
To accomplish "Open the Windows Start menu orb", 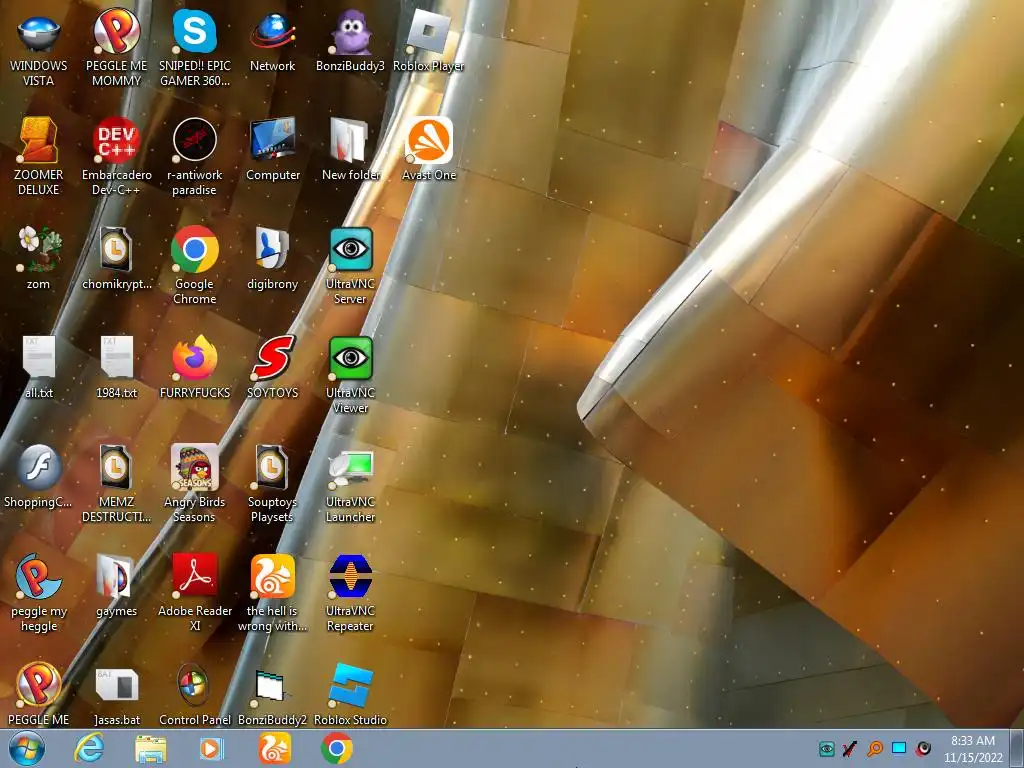I will pos(27,749).
